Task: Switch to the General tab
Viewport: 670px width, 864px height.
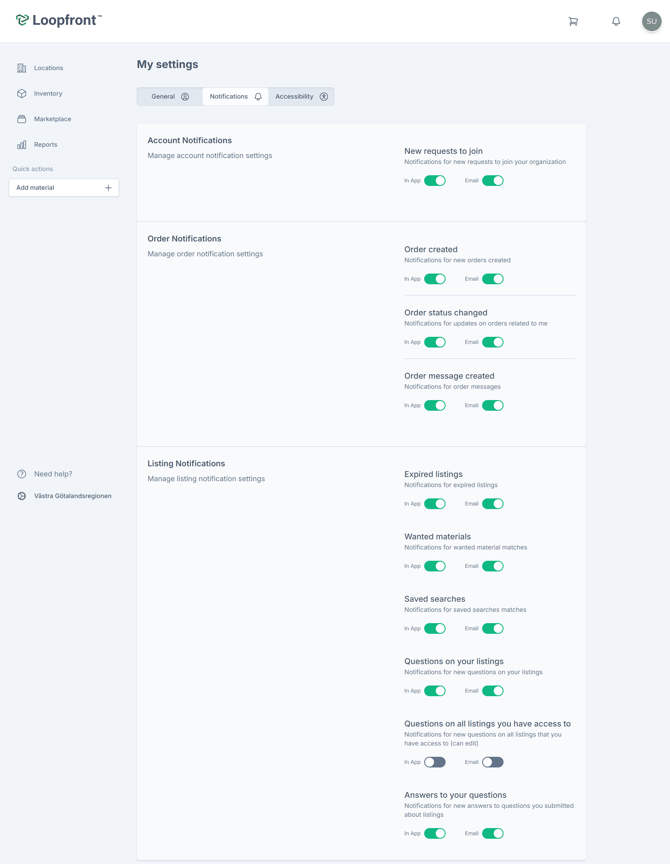Action: [170, 96]
